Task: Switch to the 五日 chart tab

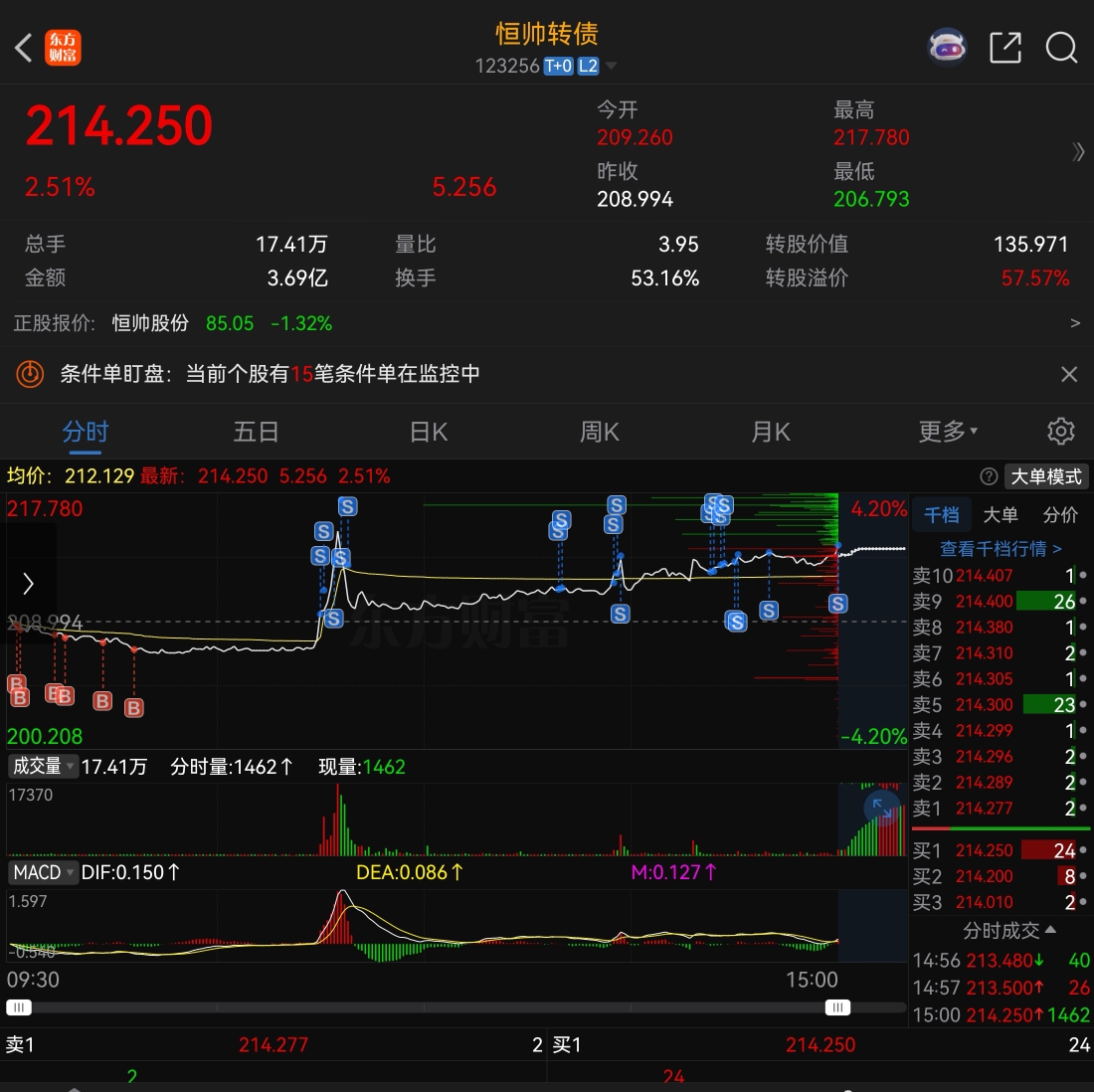Action: 256,432
